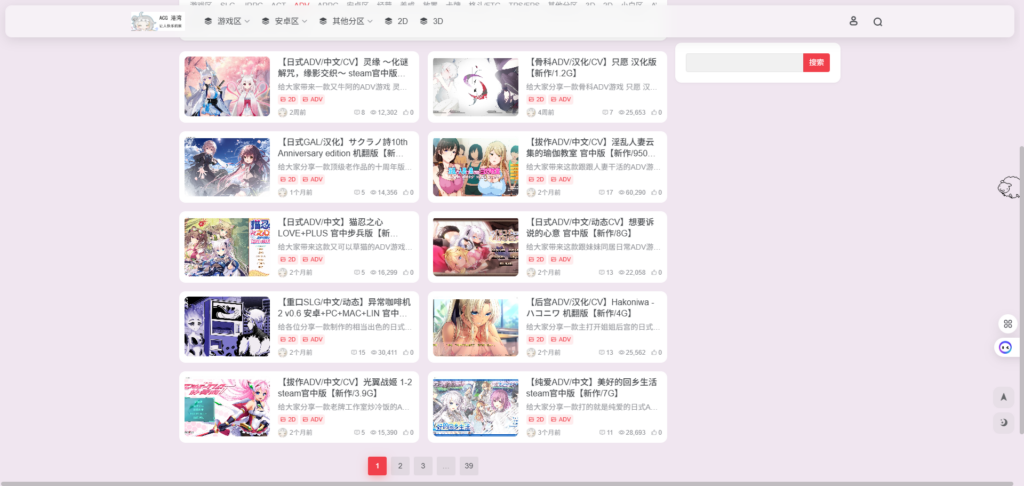The image size is (1024, 486).
Task: Expand the 安卓区 dropdown menu
Action: pos(286,21)
